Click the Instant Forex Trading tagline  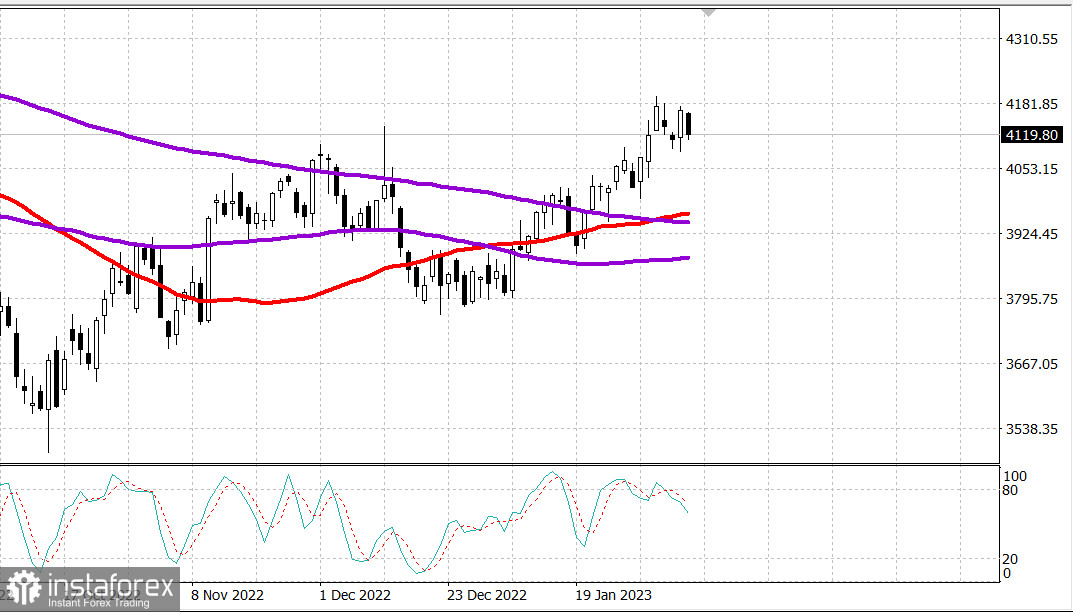click(99, 603)
